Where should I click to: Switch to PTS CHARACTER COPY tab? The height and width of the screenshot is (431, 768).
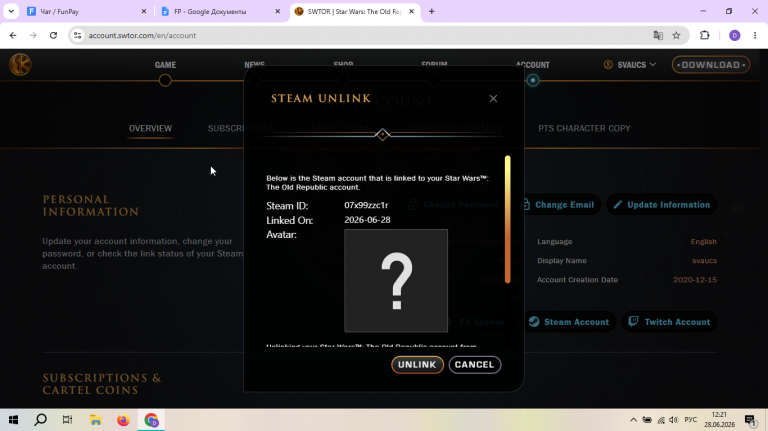click(x=584, y=128)
